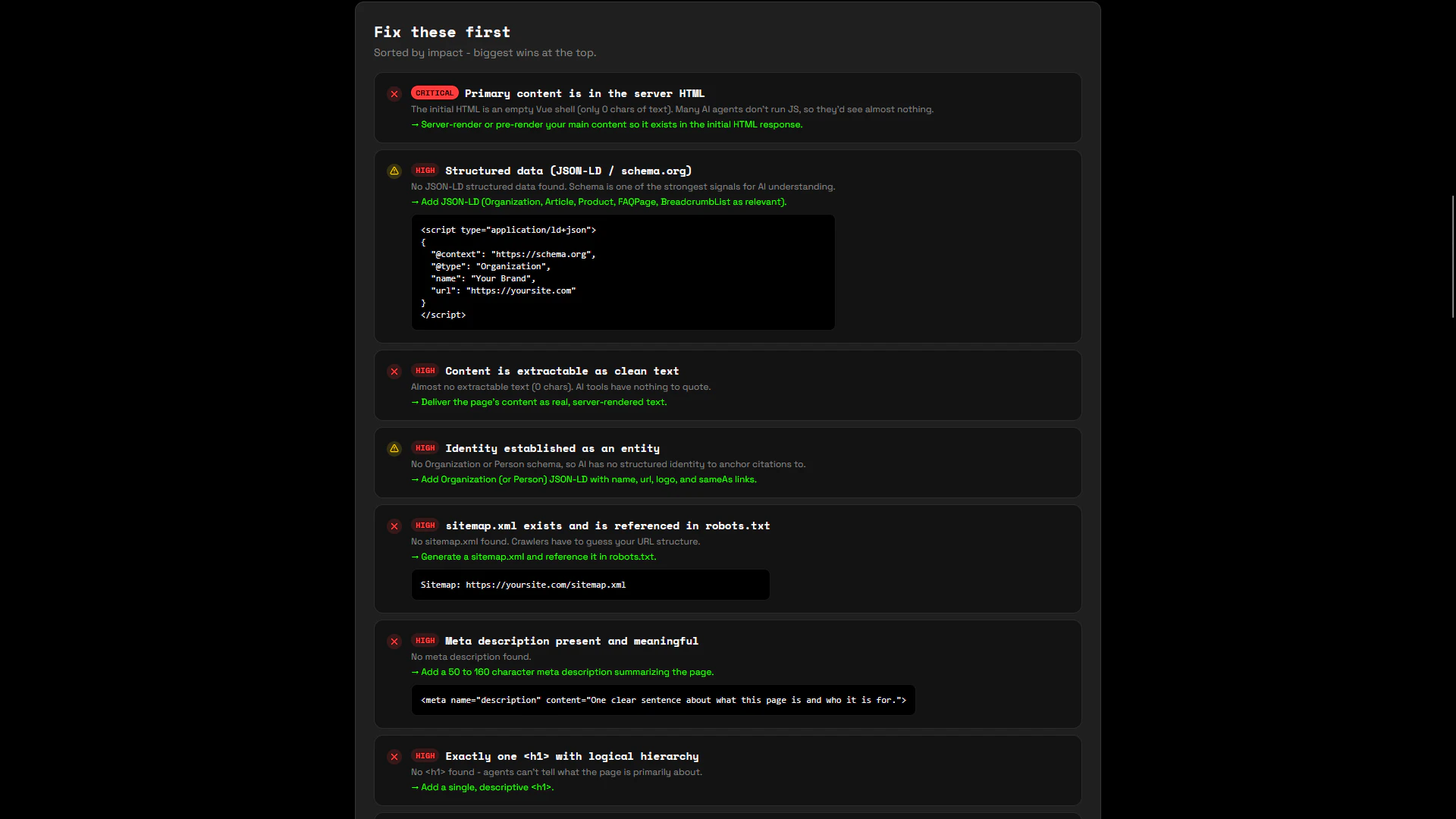
Task: Click green 'Server-render or pre-render' recommendation
Action: (x=607, y=125)
